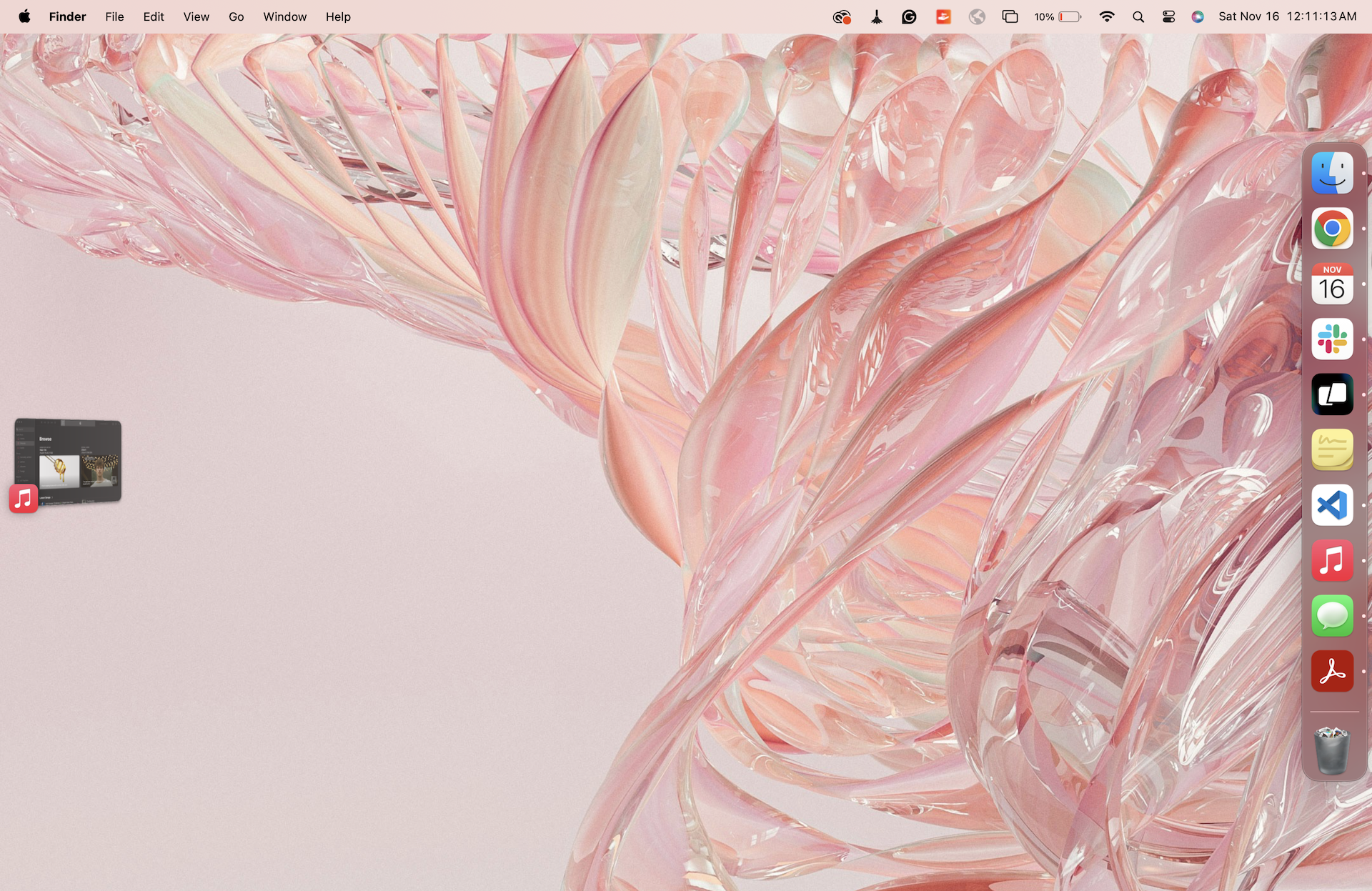Open Stage Manager menu bar icon

click(1010, 16)
